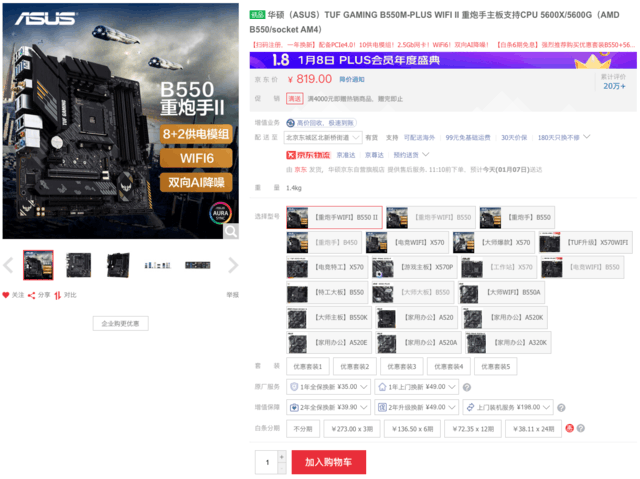The image size is (640, 479).
Task: Click the 对比 compare icon
Action: [58, 295]
